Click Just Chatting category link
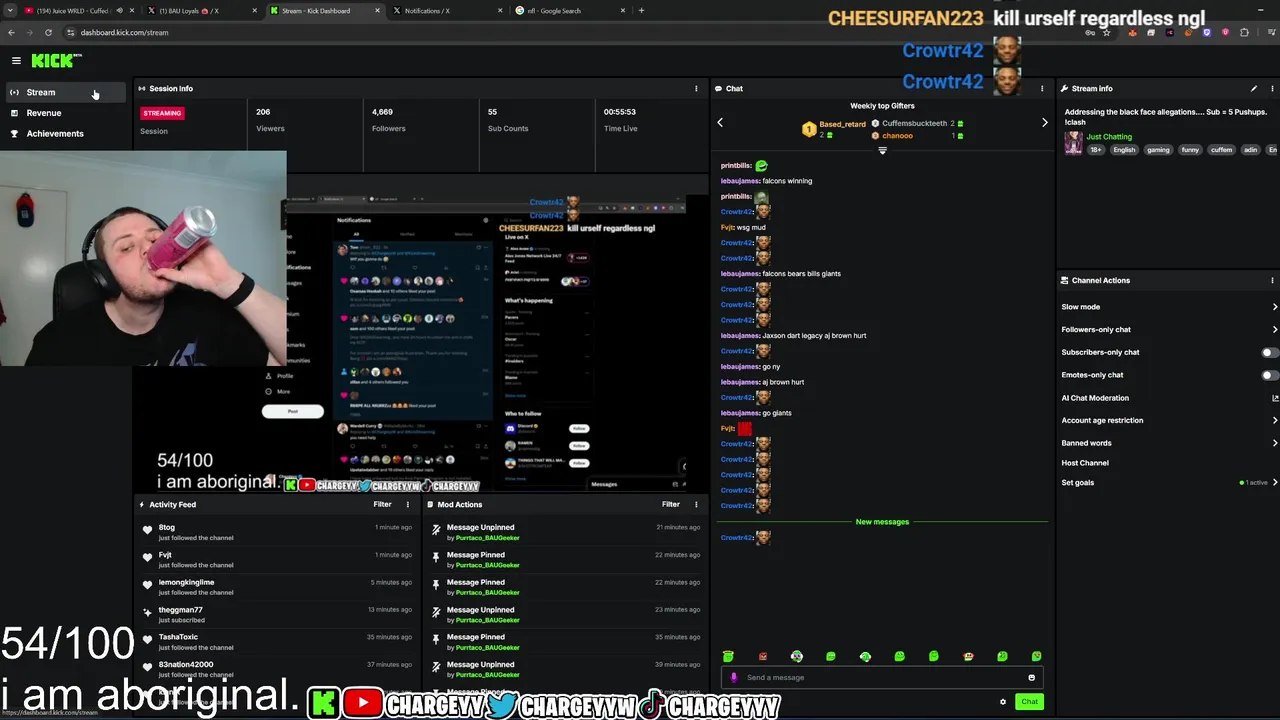 (1109, 137)
